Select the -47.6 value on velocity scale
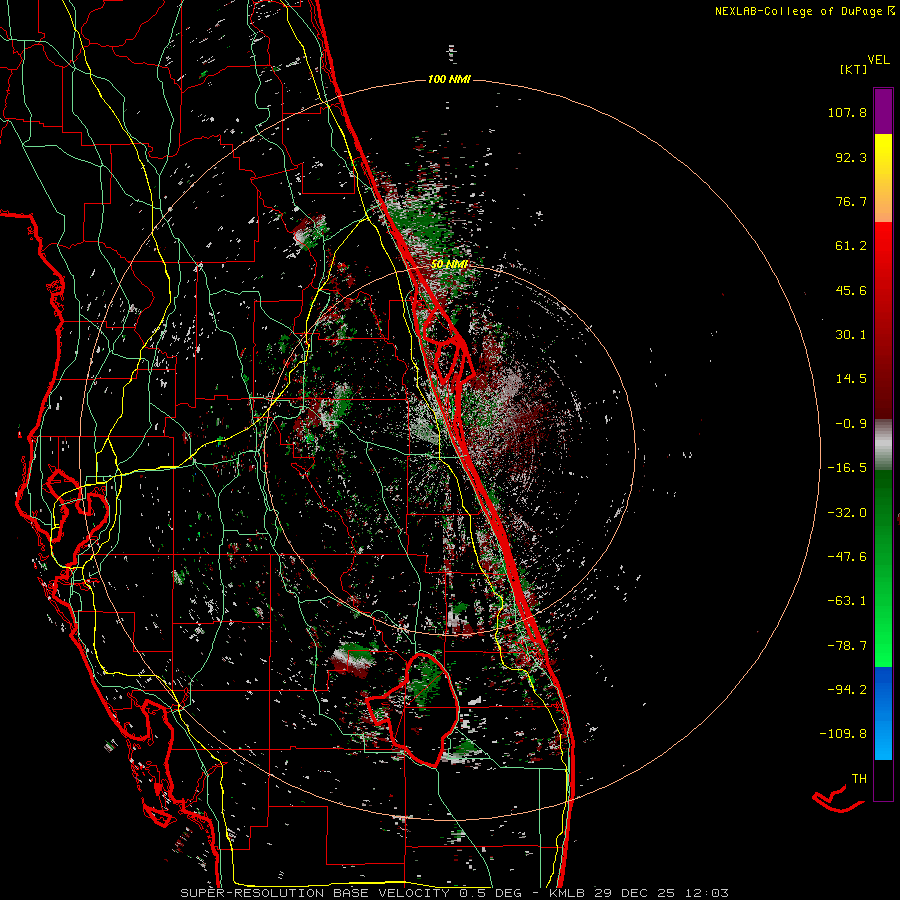The width and height of the screenshot is (900, 900). [847, 557]
